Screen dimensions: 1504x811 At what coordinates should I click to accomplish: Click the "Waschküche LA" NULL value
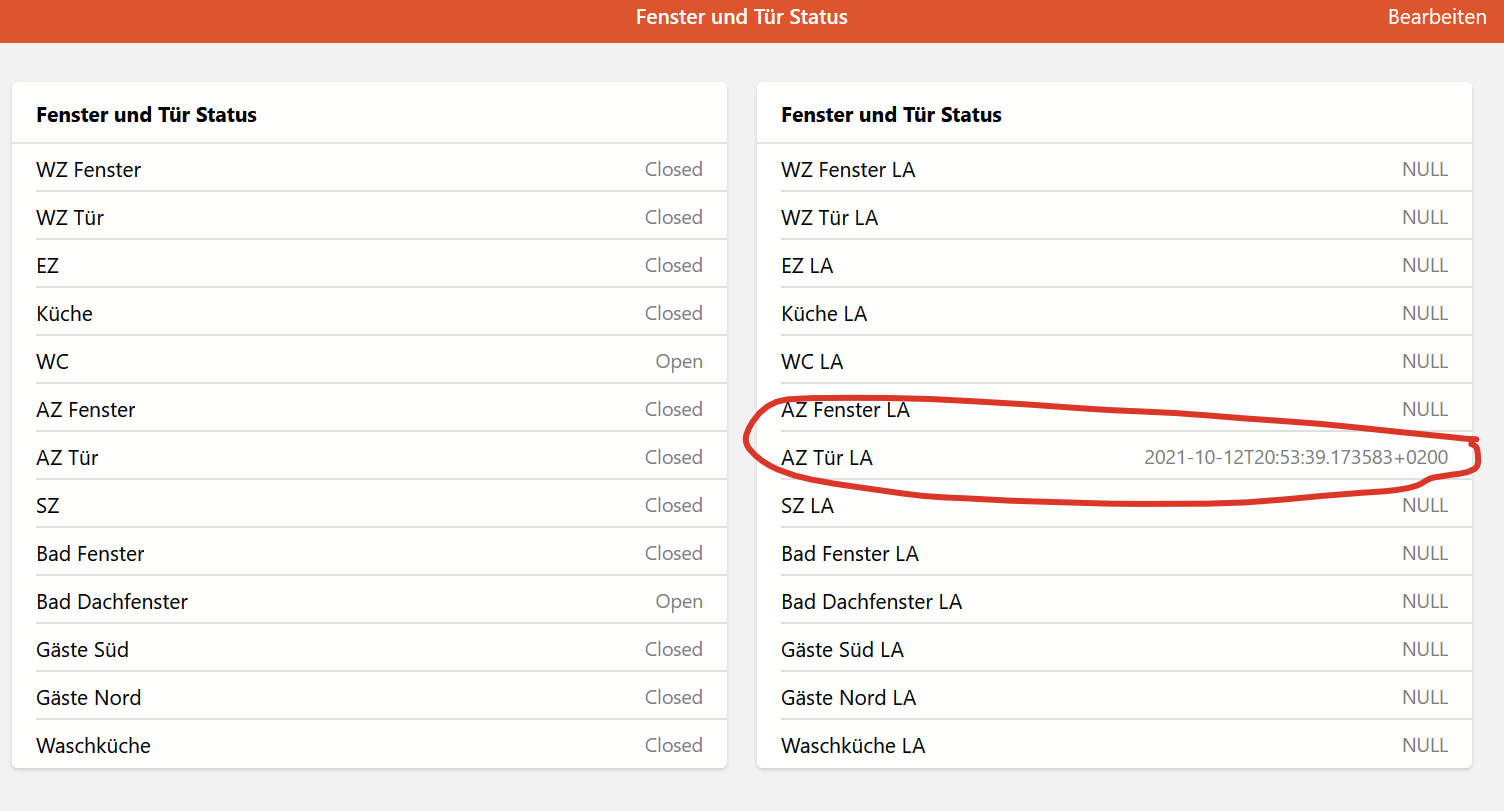pyautogui.click(x=1425, y=745)
